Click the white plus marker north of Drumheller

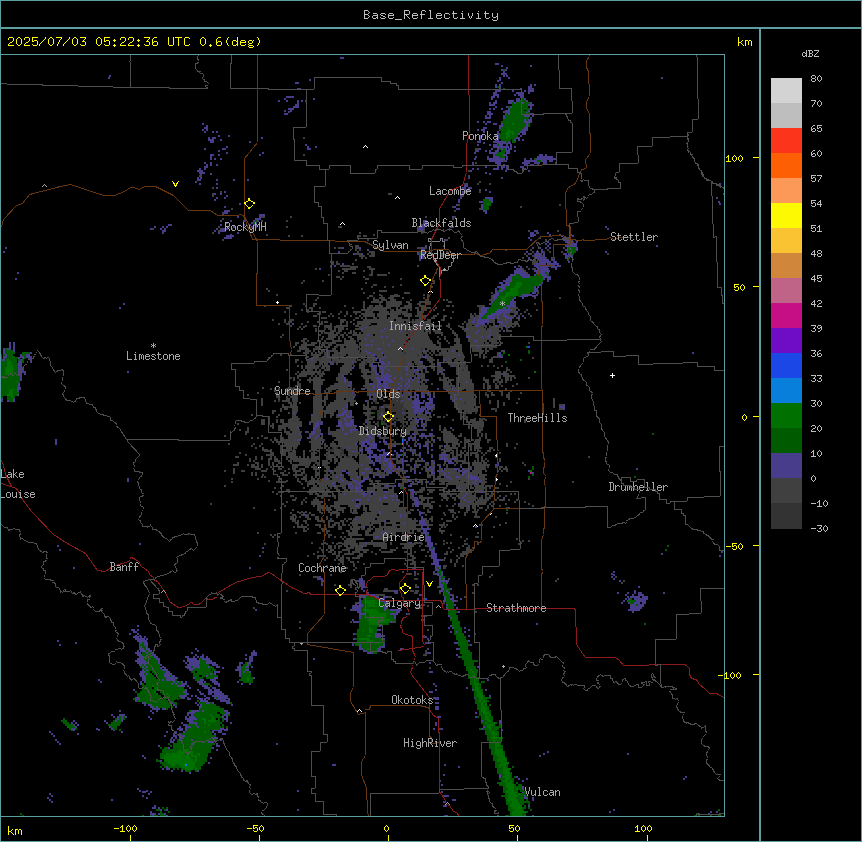[612, 375]
